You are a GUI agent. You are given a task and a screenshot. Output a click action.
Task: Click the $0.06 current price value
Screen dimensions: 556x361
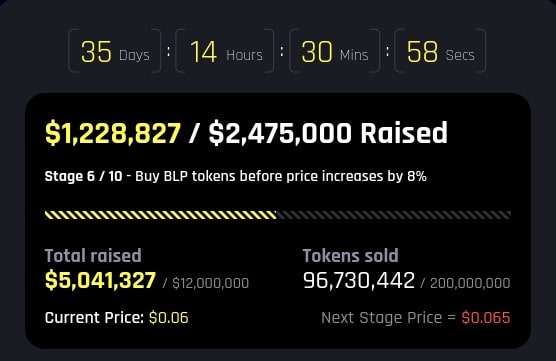pyautogui.click(x=169, y=318)
